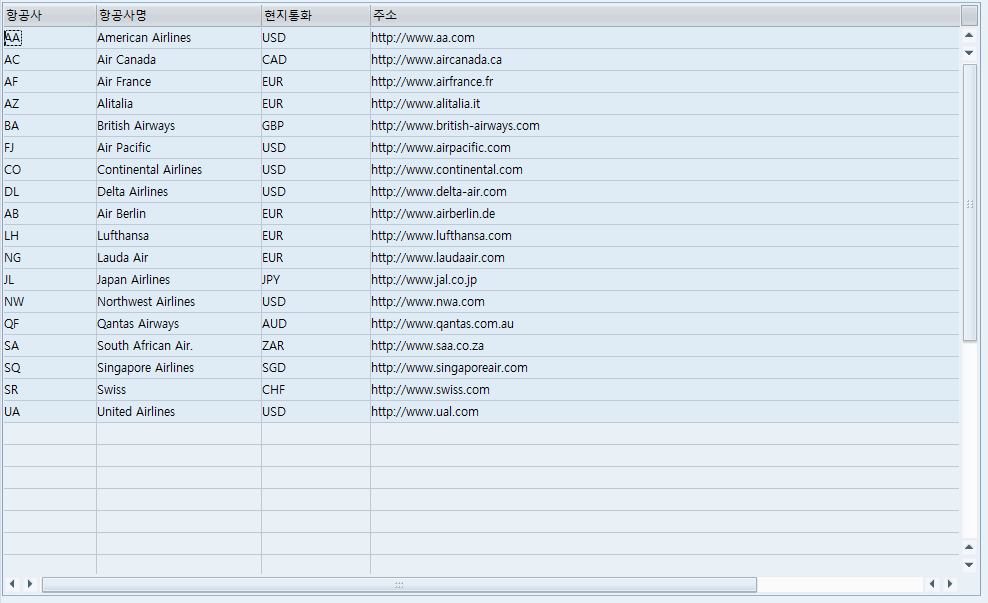Image resolution: width=988 pixels, height=603 pixels.
Task: Click http://www.airfrance.fr address cell
Action: 665,82
